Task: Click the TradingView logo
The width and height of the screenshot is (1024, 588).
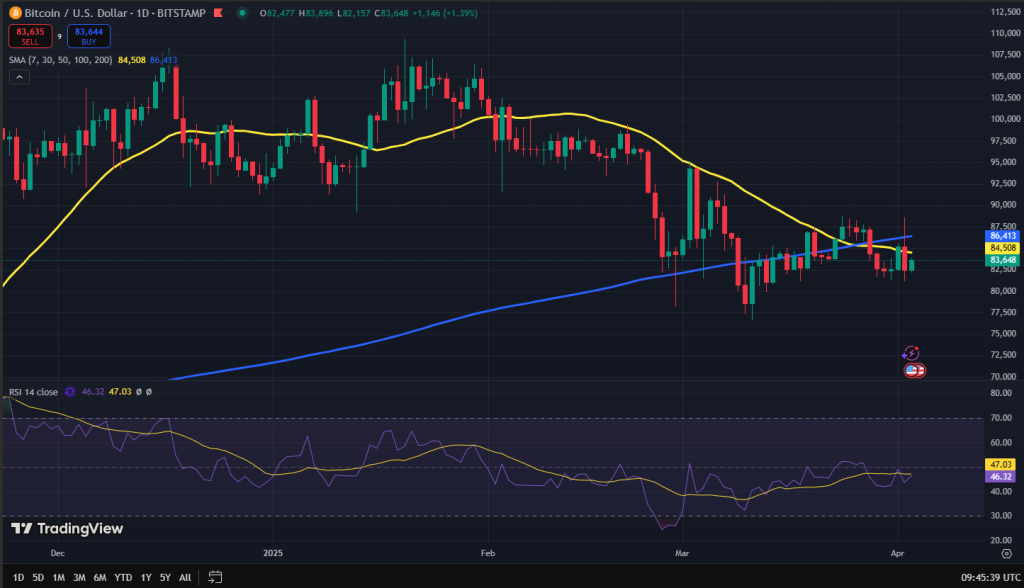Action: coord(67,529)
